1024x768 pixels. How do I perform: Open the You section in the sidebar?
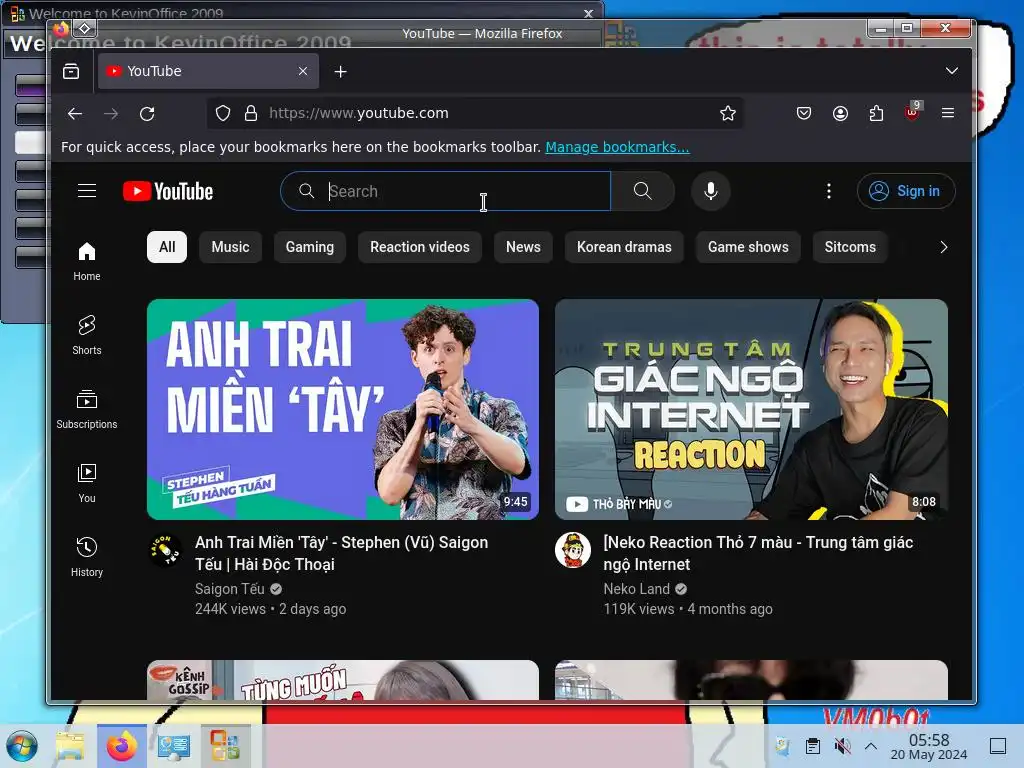coord(87,483)
